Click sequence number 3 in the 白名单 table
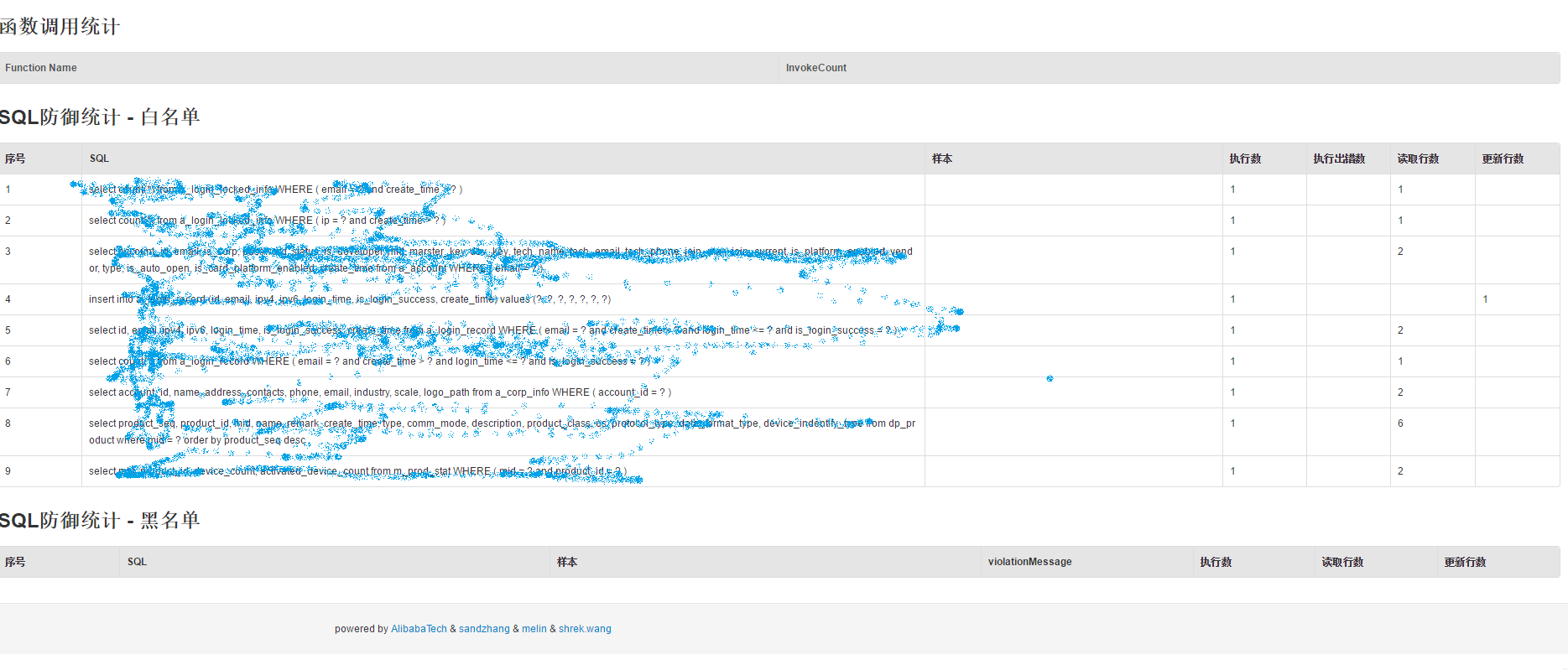The height and width of the screenshot is (670, 1568). click(8, 252)
